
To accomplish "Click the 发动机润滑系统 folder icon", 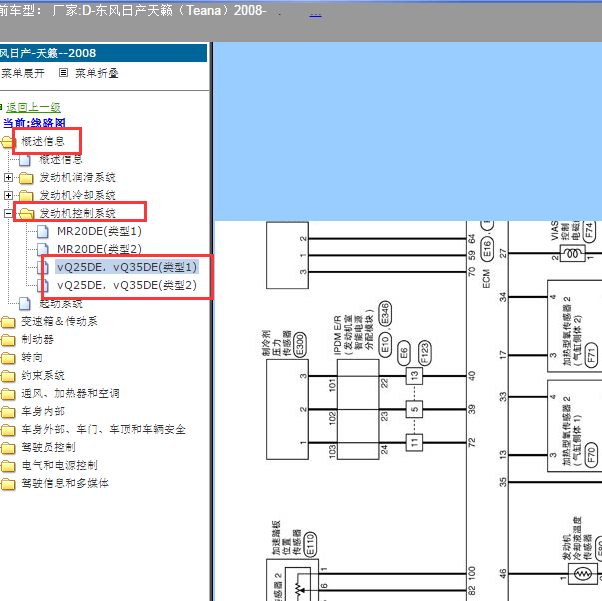I will tap(26, 178).
